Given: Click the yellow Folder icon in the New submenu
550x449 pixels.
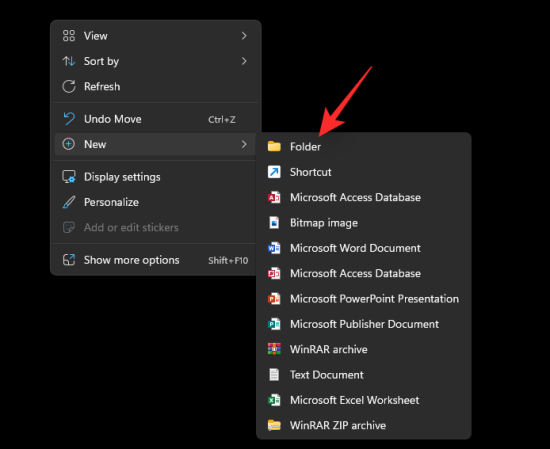Looking at the screenshot, I should coord(274,146).
